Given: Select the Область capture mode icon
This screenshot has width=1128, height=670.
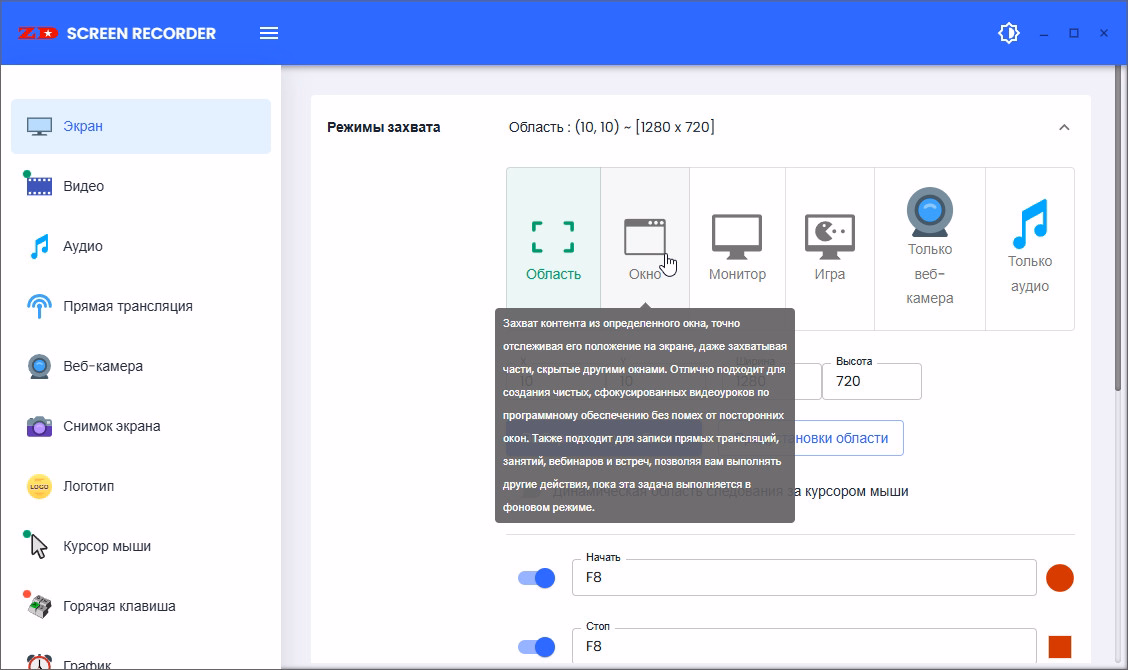Looking at the screenshot, I should [553, 238].
